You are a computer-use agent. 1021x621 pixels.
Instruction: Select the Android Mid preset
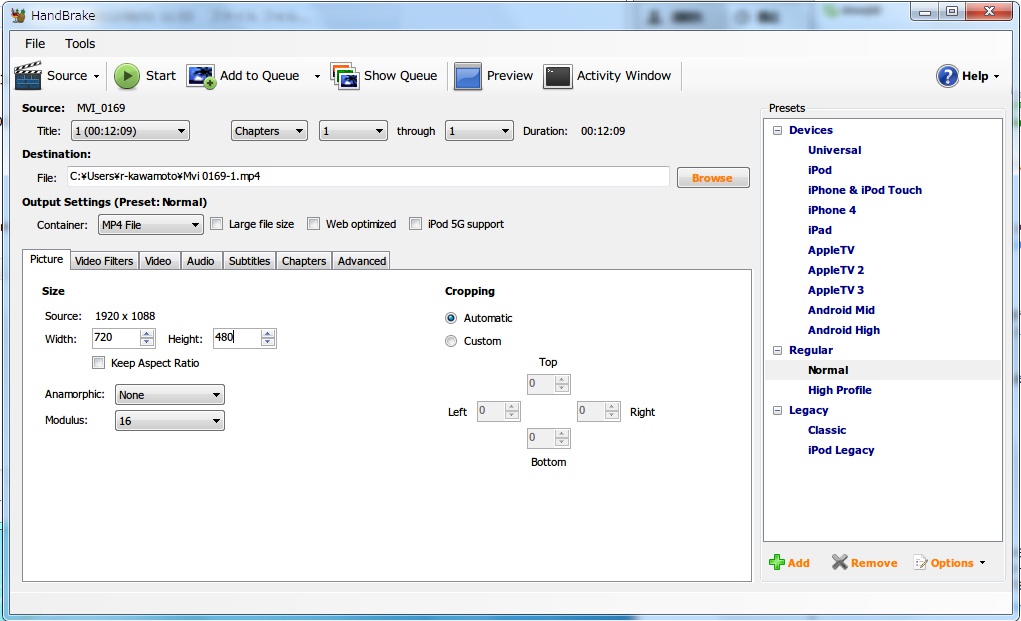coord(841,310)
